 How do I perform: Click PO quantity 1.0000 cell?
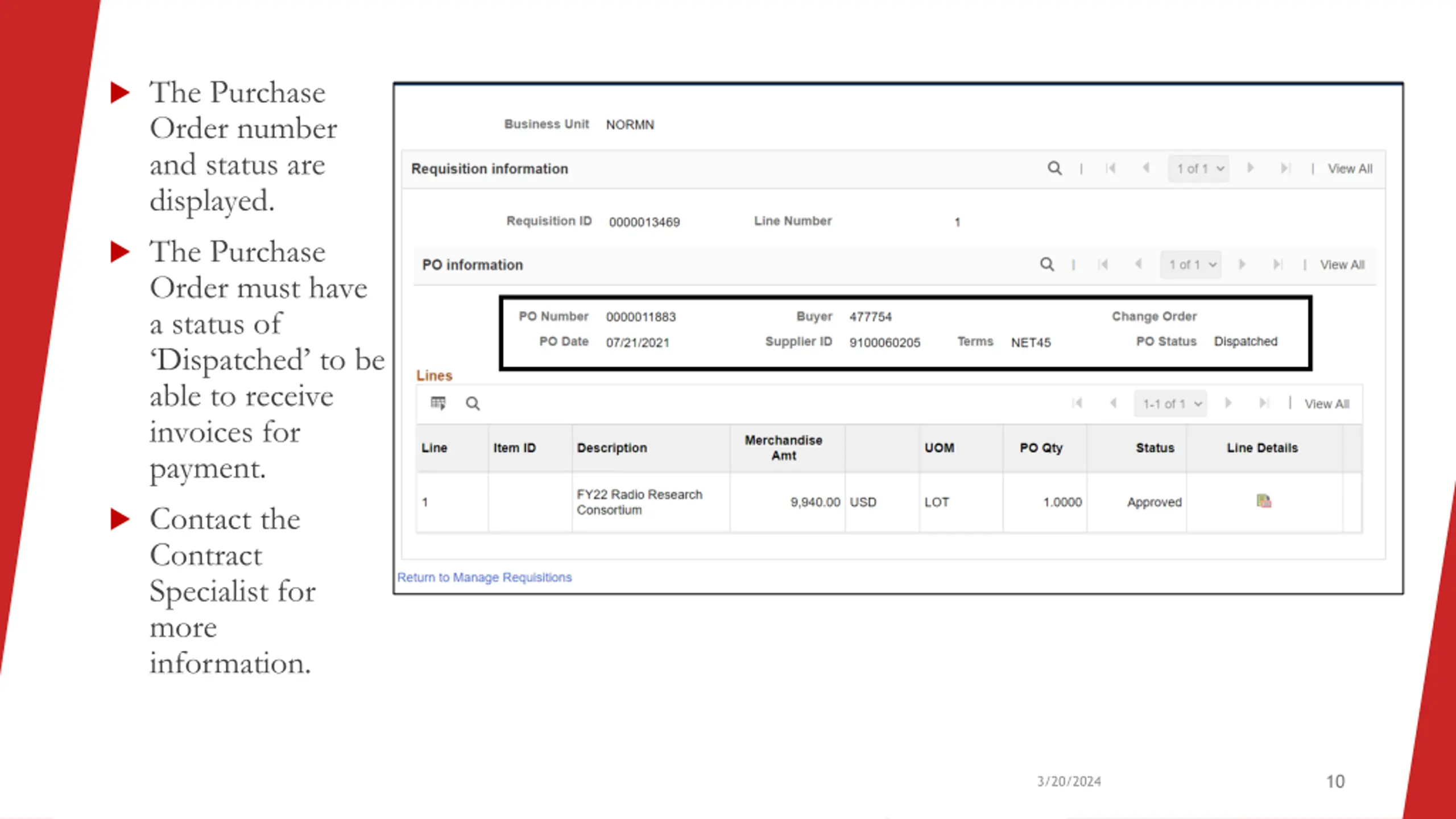point(1062,502)
